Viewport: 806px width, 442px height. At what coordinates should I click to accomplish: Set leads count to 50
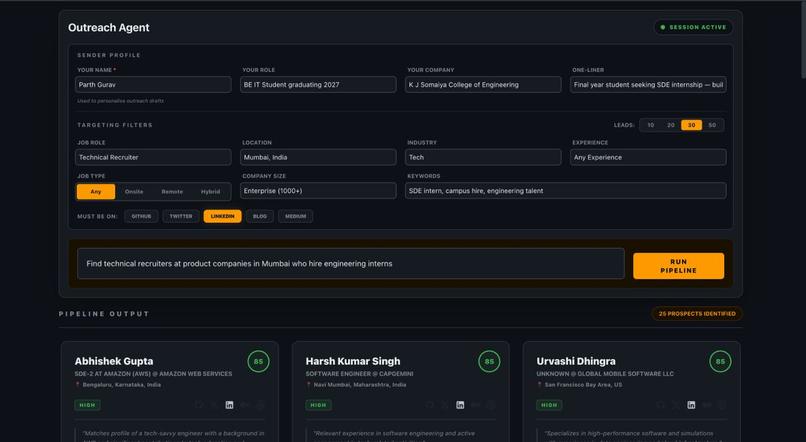[x=712, y=125]
